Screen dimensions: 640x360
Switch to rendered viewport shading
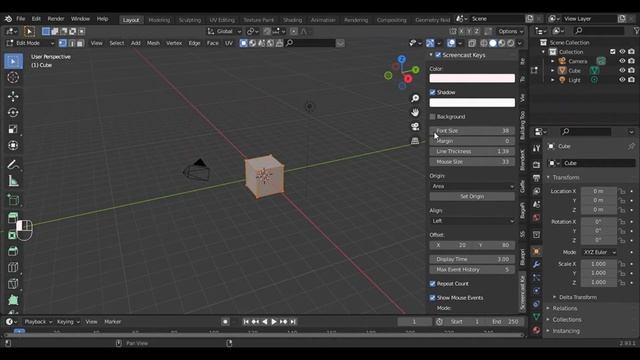pyautogui.click(x=511, y=43)
